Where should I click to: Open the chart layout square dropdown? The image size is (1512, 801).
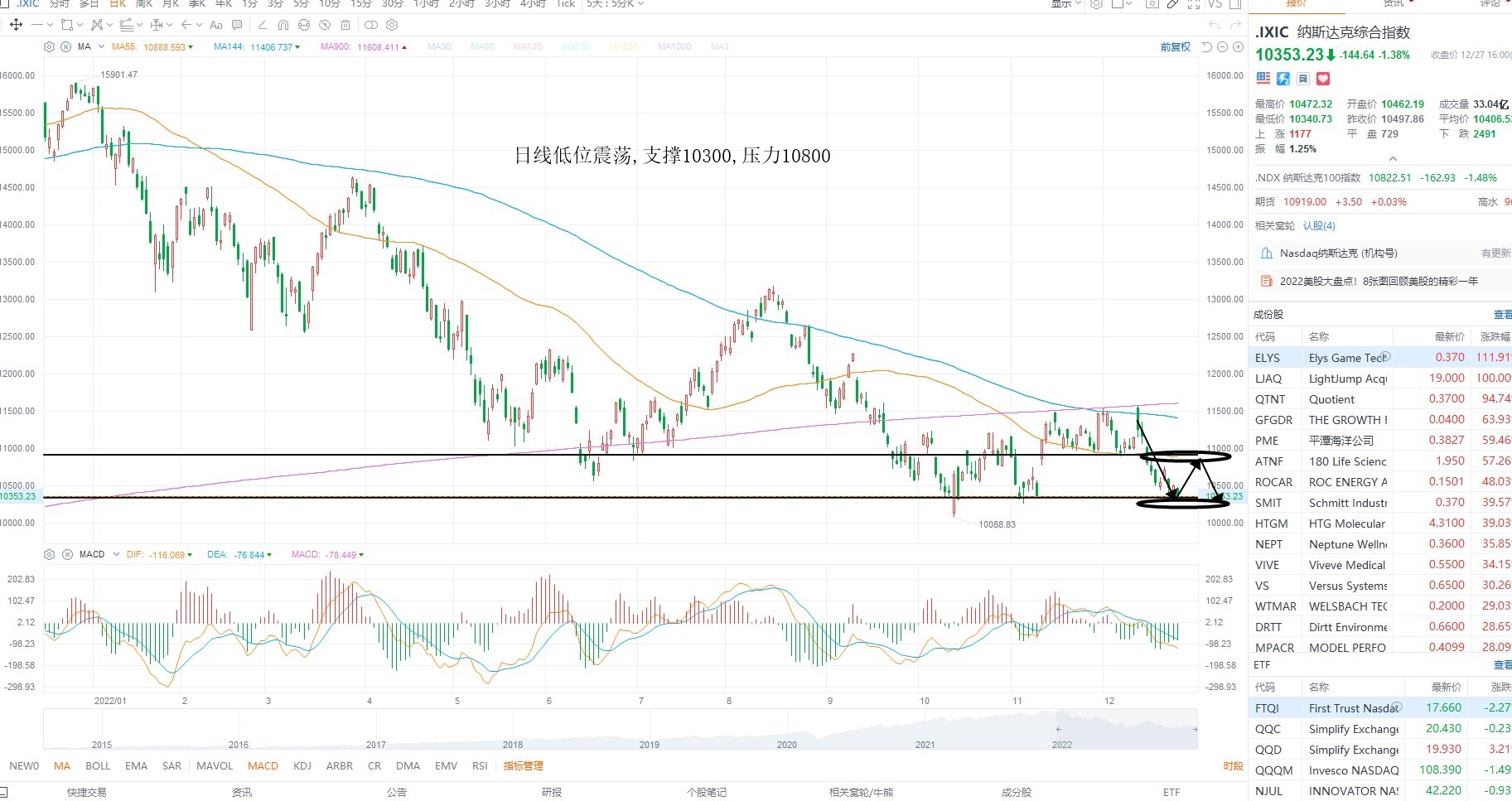[1122, 4]
